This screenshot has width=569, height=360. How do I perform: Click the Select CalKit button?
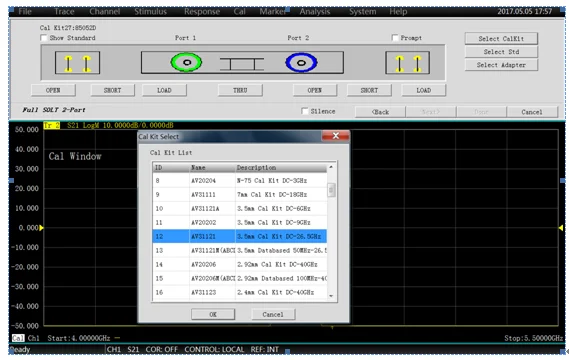click(501, 38)
